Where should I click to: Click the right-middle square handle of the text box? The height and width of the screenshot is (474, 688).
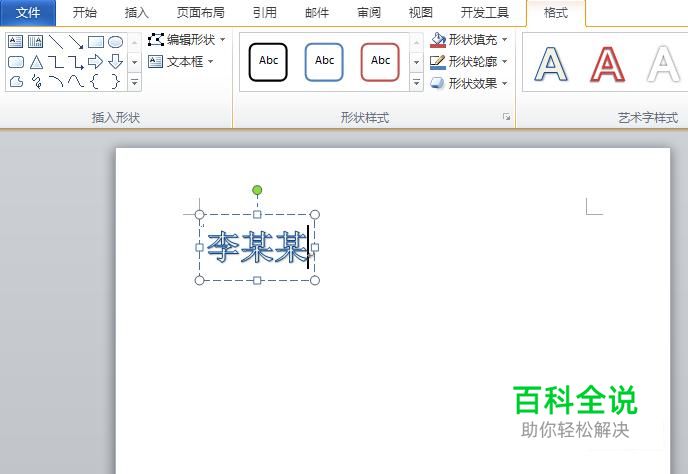(315, 247)
